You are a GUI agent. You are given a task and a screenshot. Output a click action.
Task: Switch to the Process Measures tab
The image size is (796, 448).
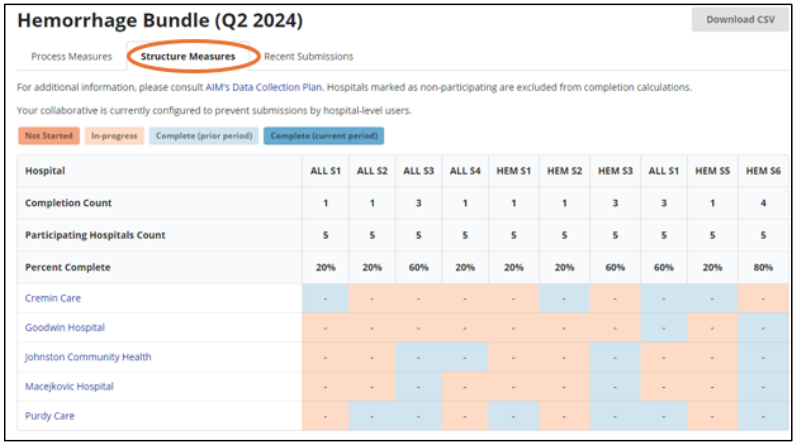click(x=71, y=57)
